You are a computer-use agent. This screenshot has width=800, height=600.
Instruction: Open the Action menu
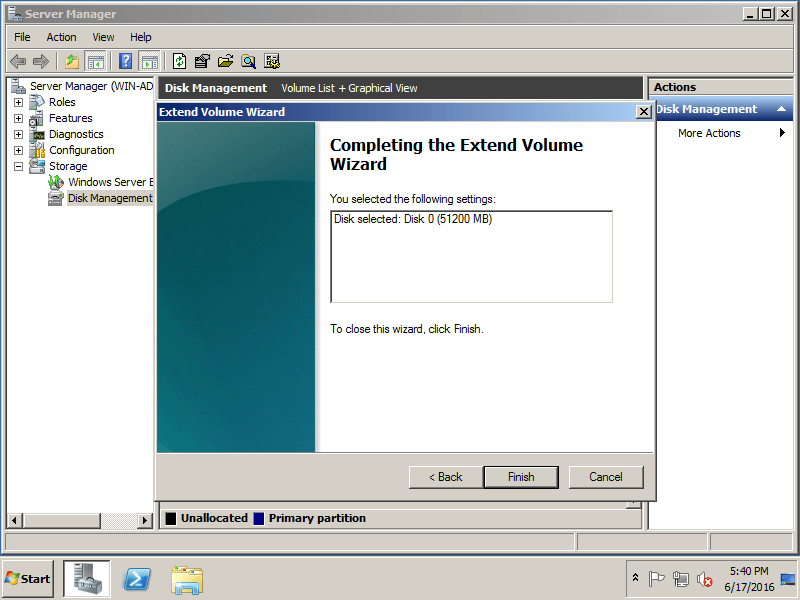61,37
